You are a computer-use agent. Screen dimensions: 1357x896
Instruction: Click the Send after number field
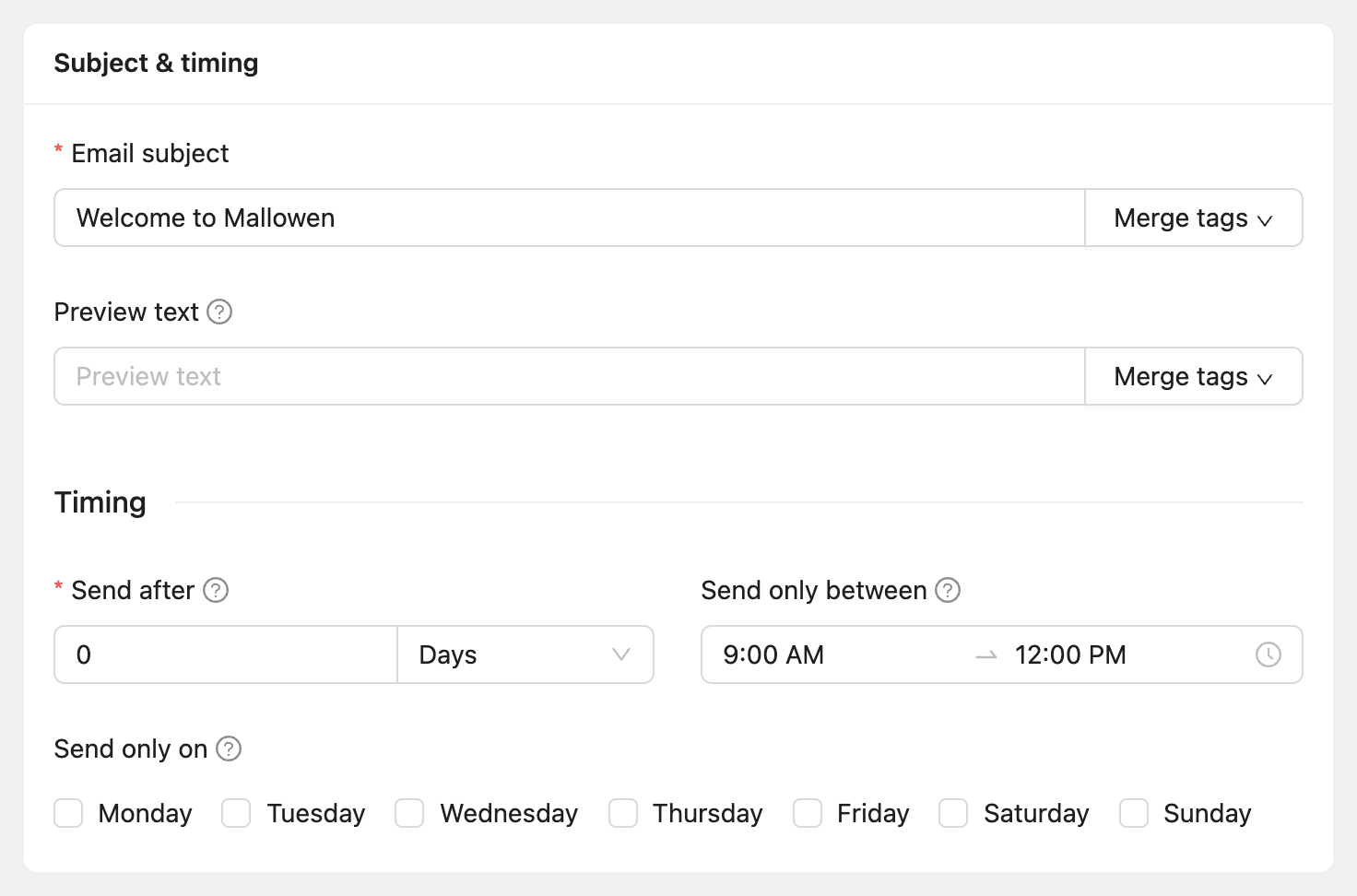[x=226, y=654]
